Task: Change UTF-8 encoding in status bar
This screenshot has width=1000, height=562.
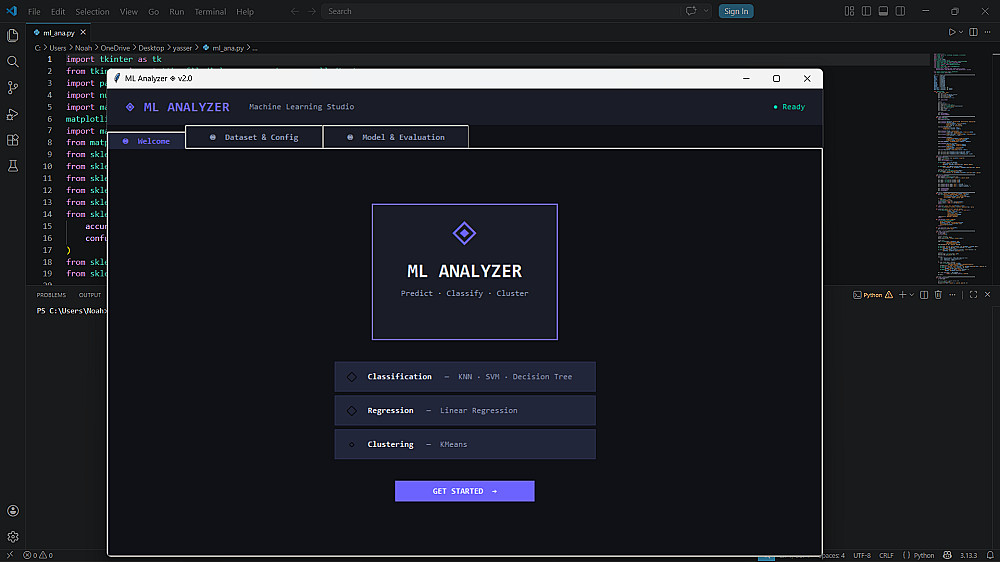Action: tap(862, 556)
